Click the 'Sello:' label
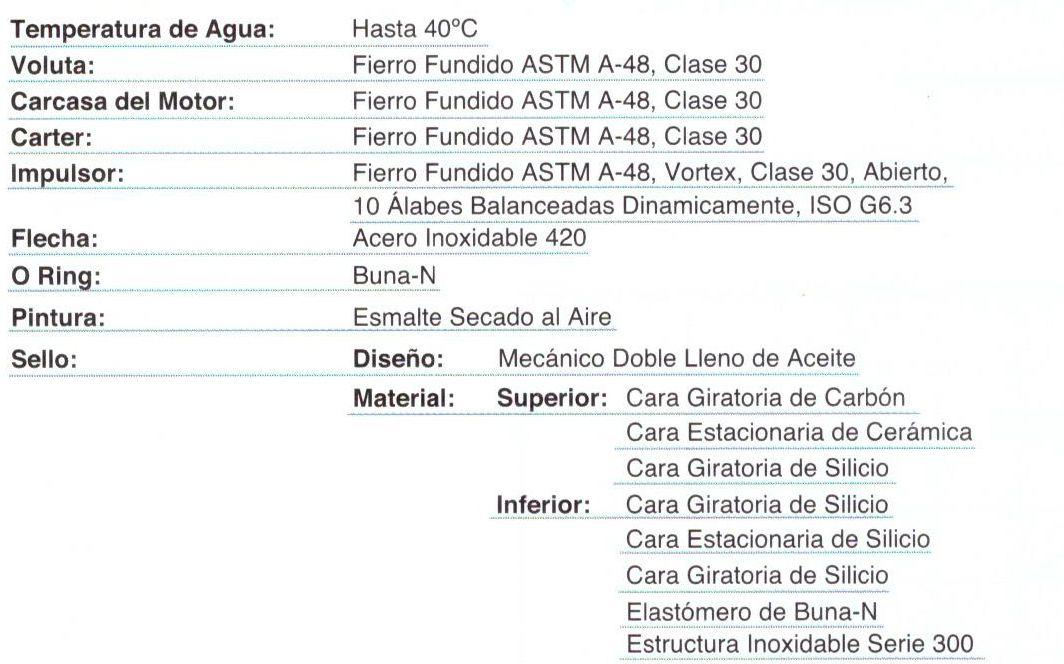The height and width of the screenshot is (664, 1064). coord(44,360)
